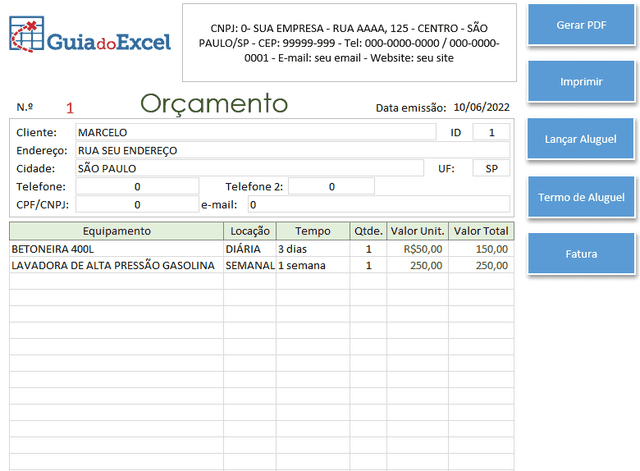Select quantity cell in LAVADORA row
Screen dimensions: 640x471
click(x=368, y=265)
